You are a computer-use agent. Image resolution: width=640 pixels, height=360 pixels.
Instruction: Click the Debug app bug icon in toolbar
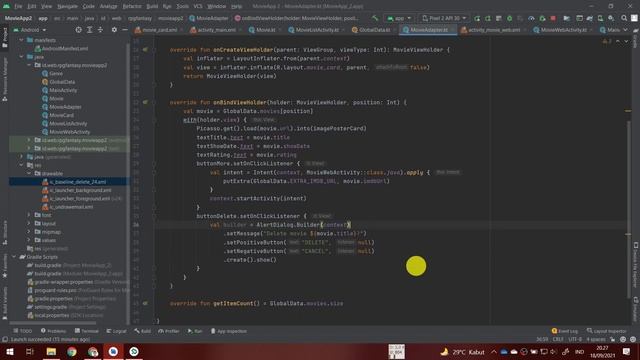click(x=509, y=18)
